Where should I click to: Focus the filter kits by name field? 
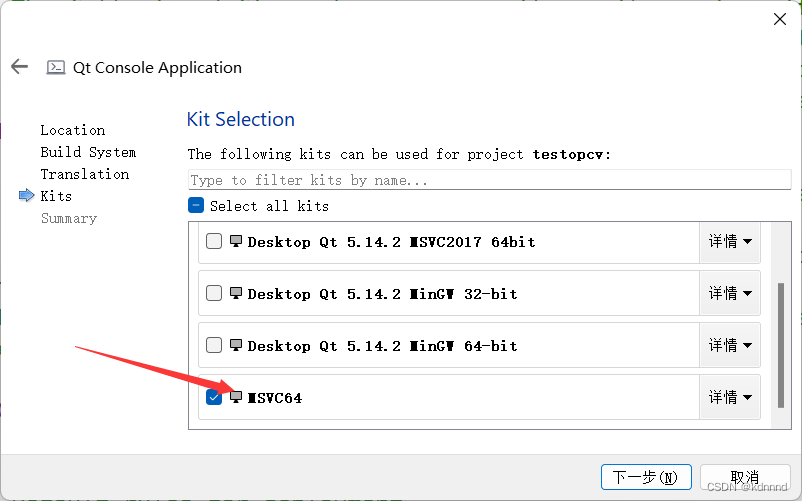click(489, 180)
